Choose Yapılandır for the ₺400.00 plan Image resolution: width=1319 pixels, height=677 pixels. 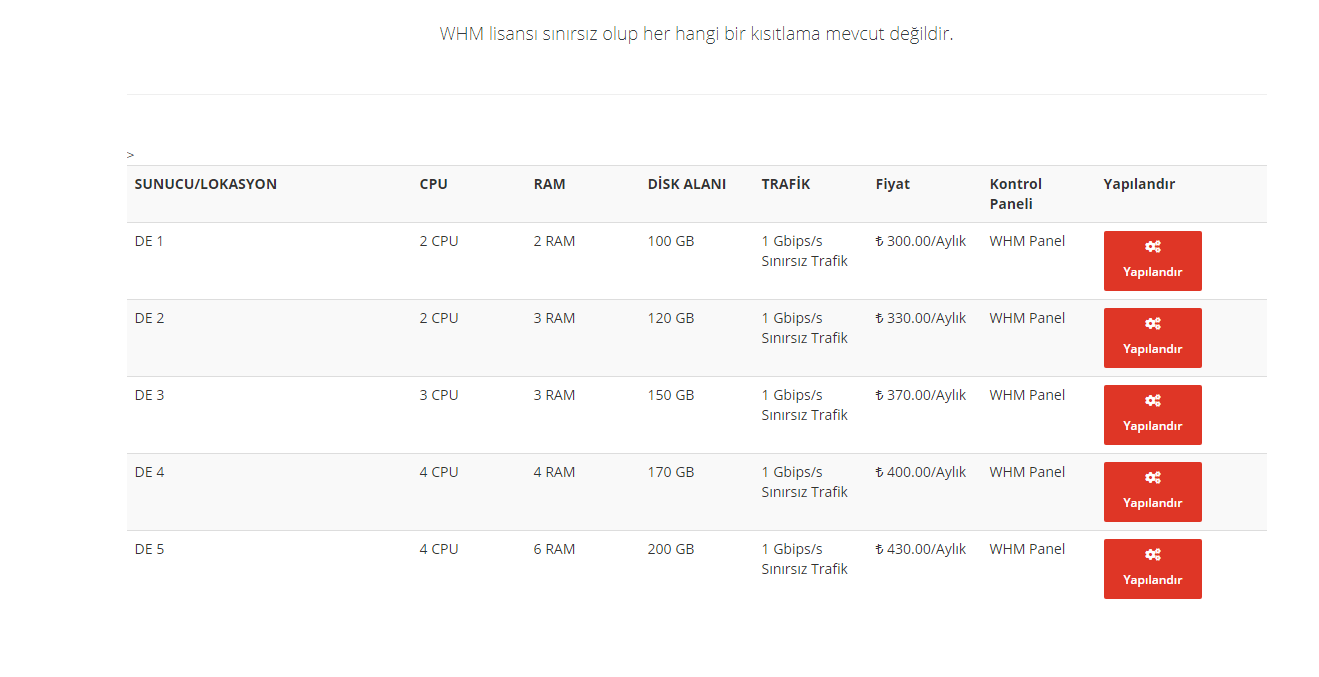pos(1153,492)
